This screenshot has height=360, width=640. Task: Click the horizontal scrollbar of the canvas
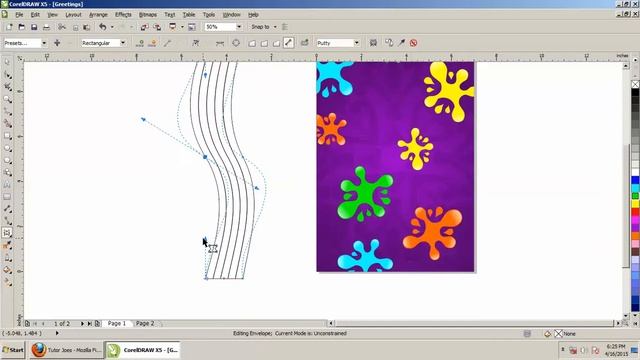[x=473, y=323]
